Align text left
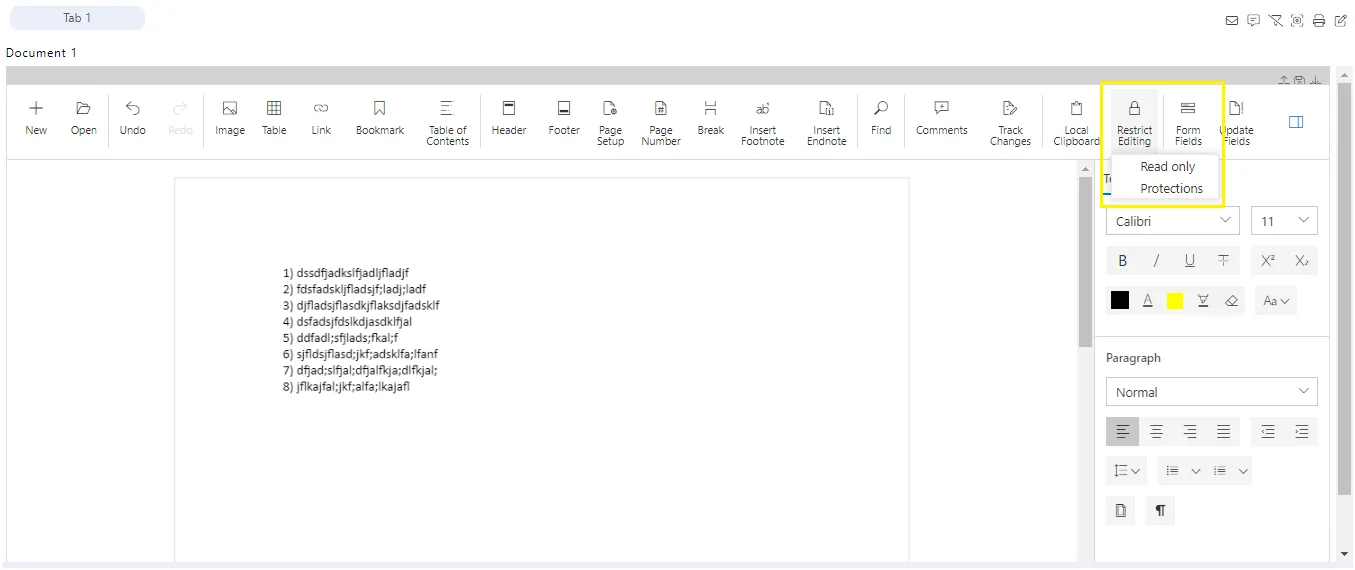 click(1123, 431)
